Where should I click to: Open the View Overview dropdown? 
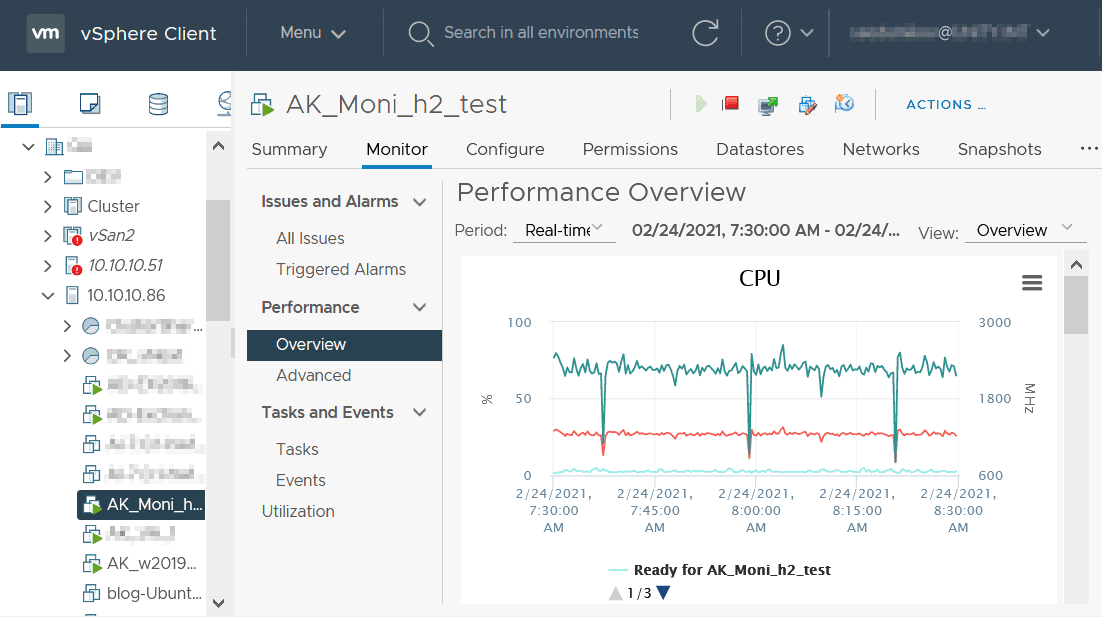(1024, 230)
